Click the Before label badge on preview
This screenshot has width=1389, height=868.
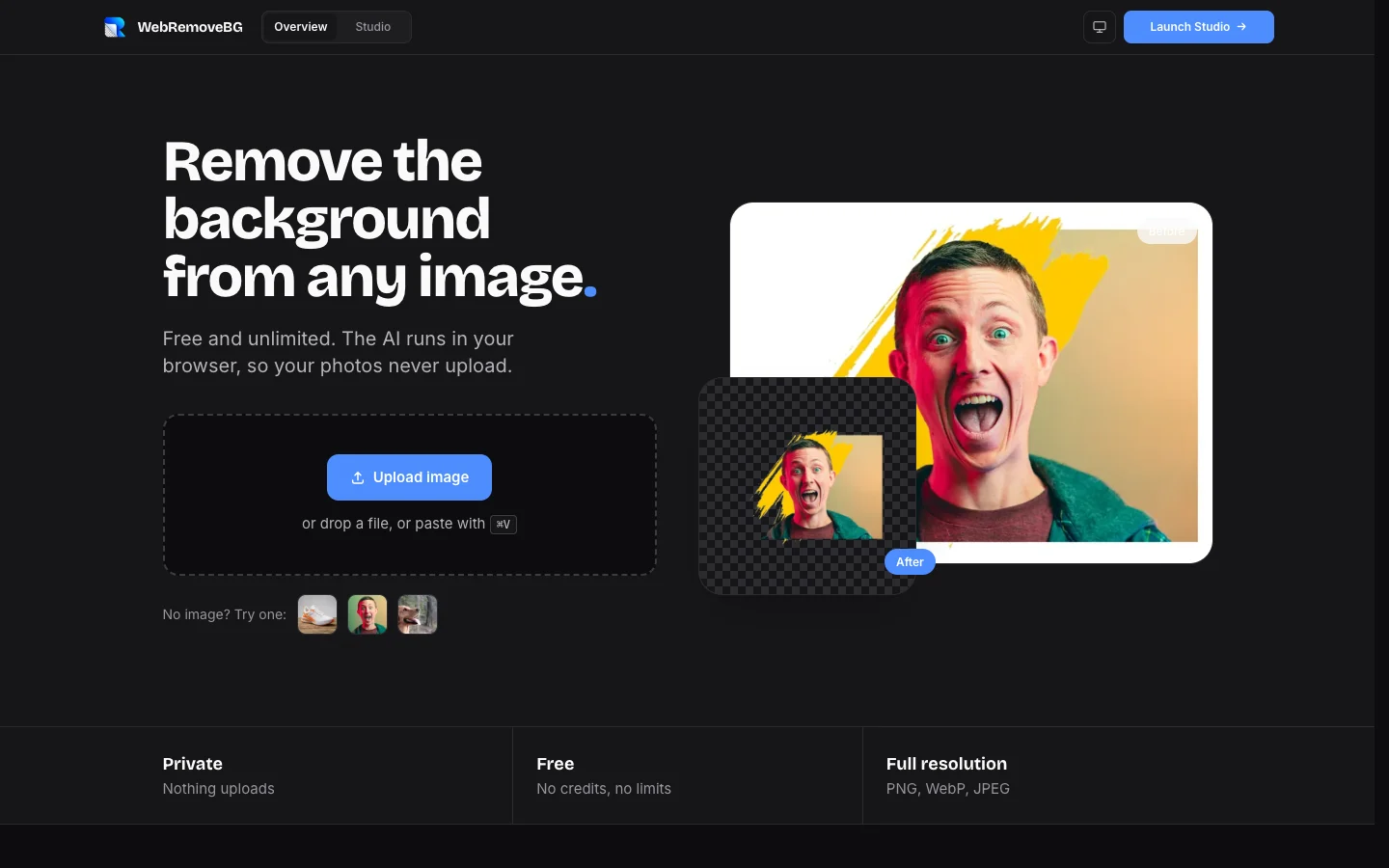tap(1167, 231)
